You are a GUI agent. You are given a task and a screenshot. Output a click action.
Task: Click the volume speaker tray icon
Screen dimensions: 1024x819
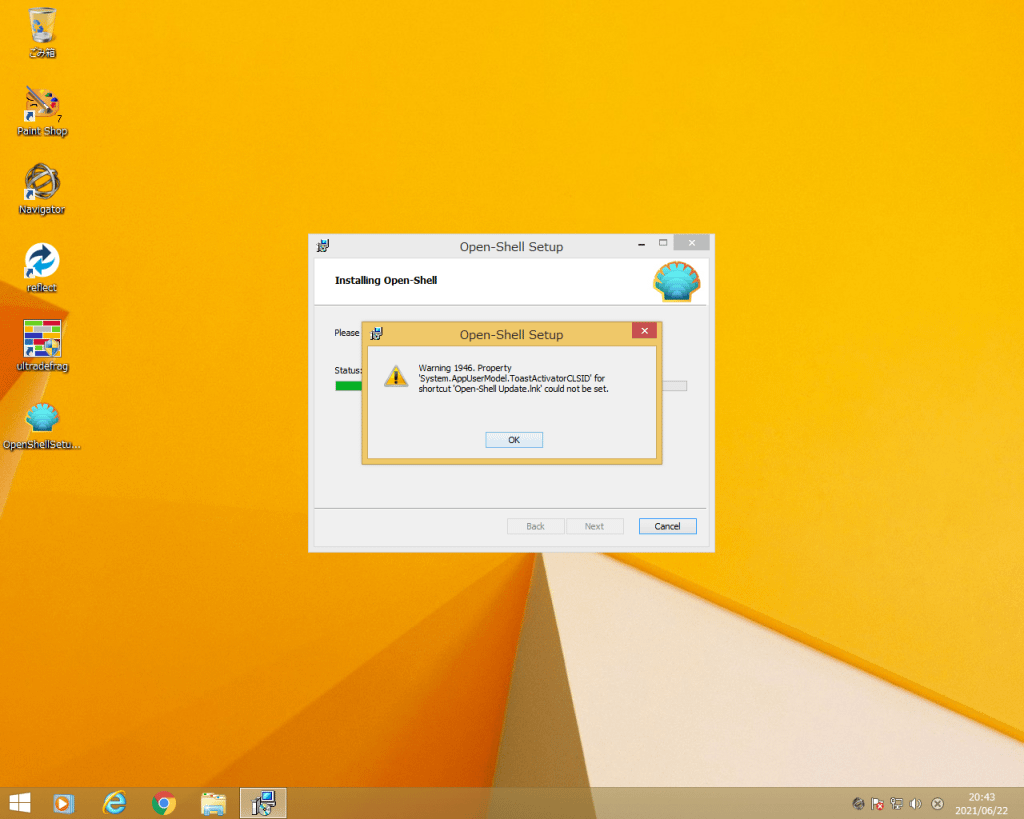pos(916,804)
